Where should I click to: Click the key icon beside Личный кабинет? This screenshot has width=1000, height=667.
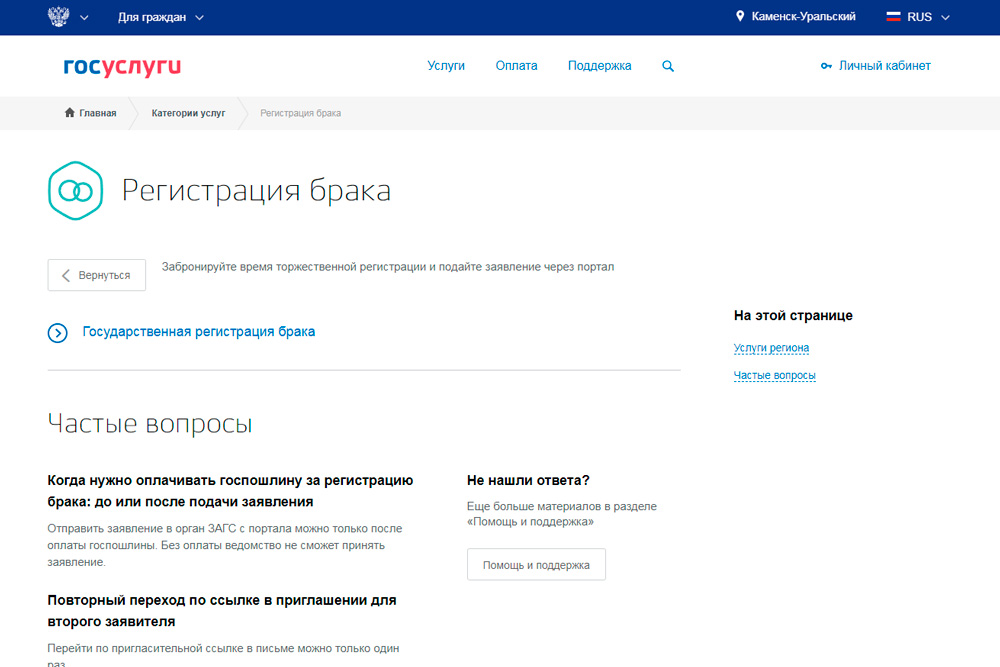click(x=824, y=65)
